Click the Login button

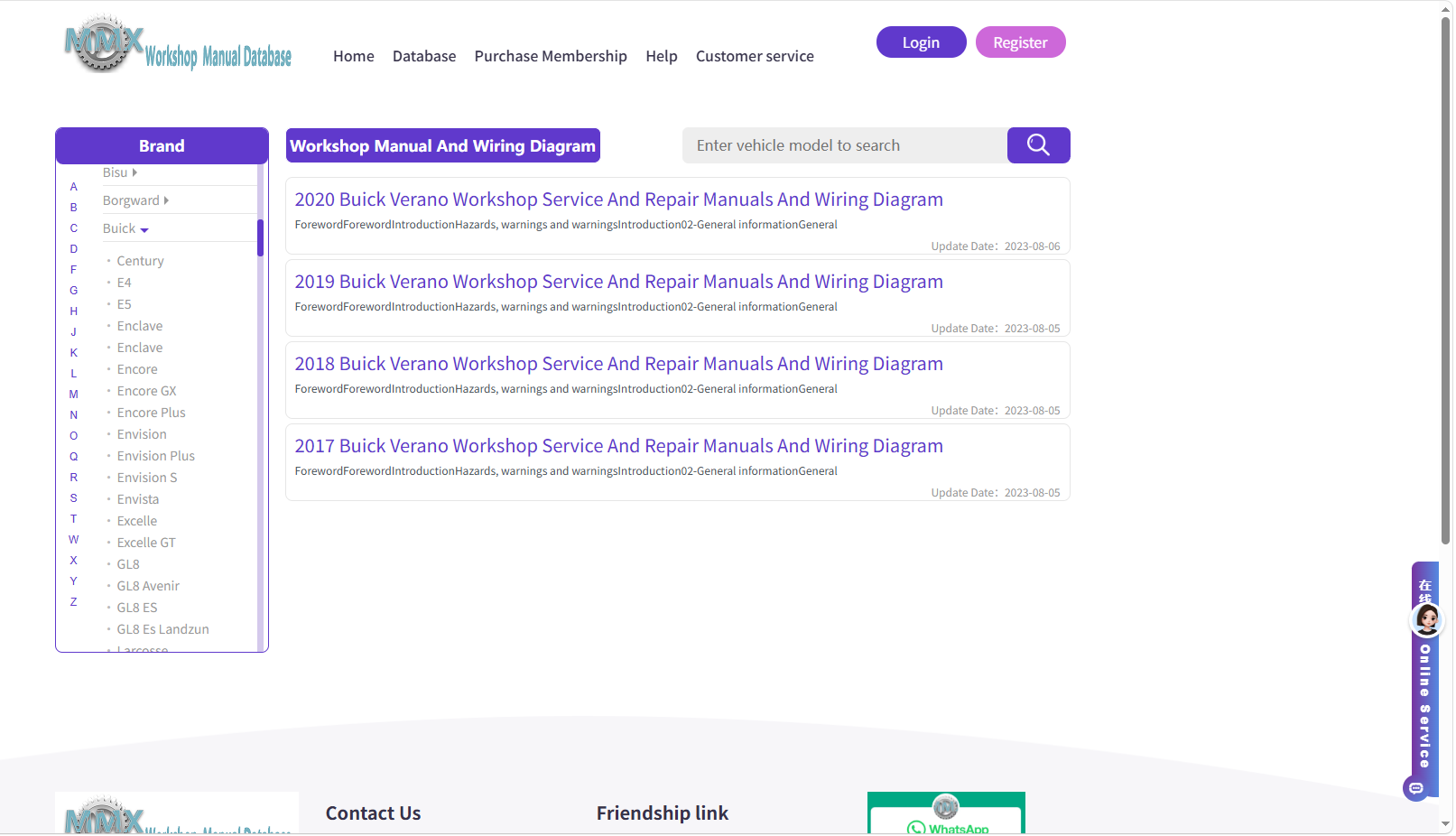(x=922, y=42)
